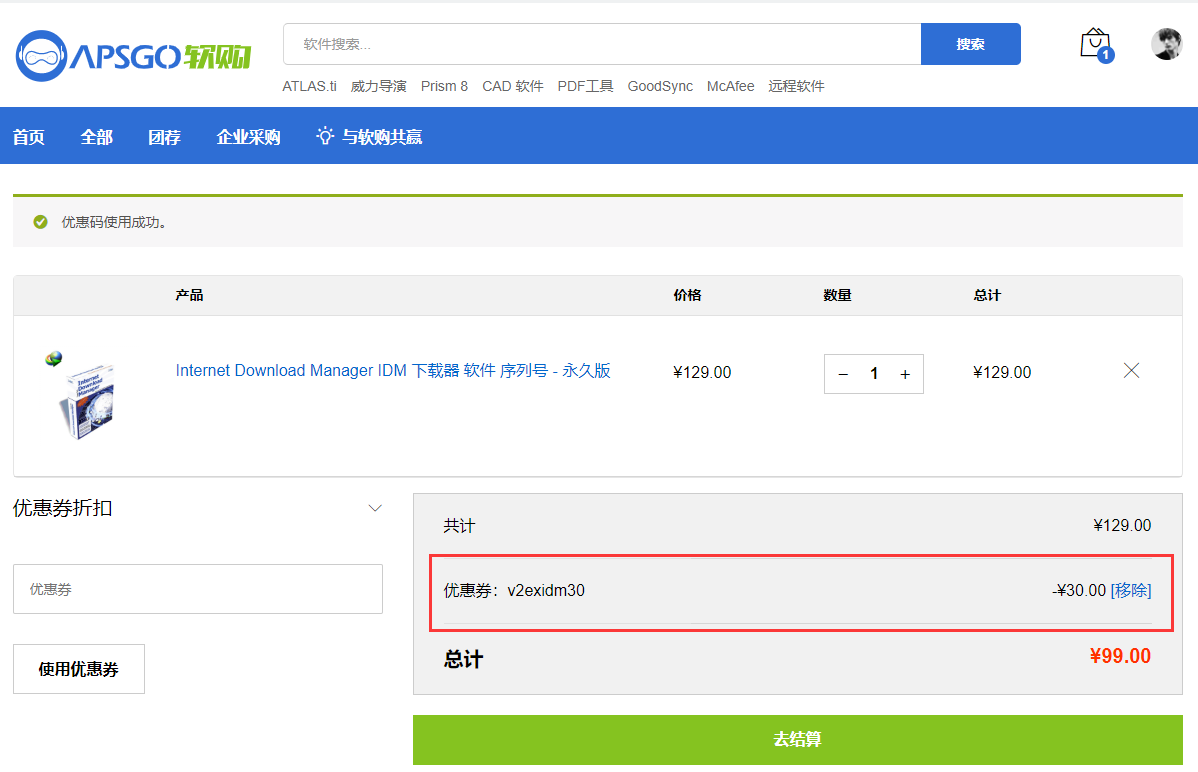Focus the 优惠券 code input field
The width and height of the screenshot is (1198, 772).
pos(198,589)
